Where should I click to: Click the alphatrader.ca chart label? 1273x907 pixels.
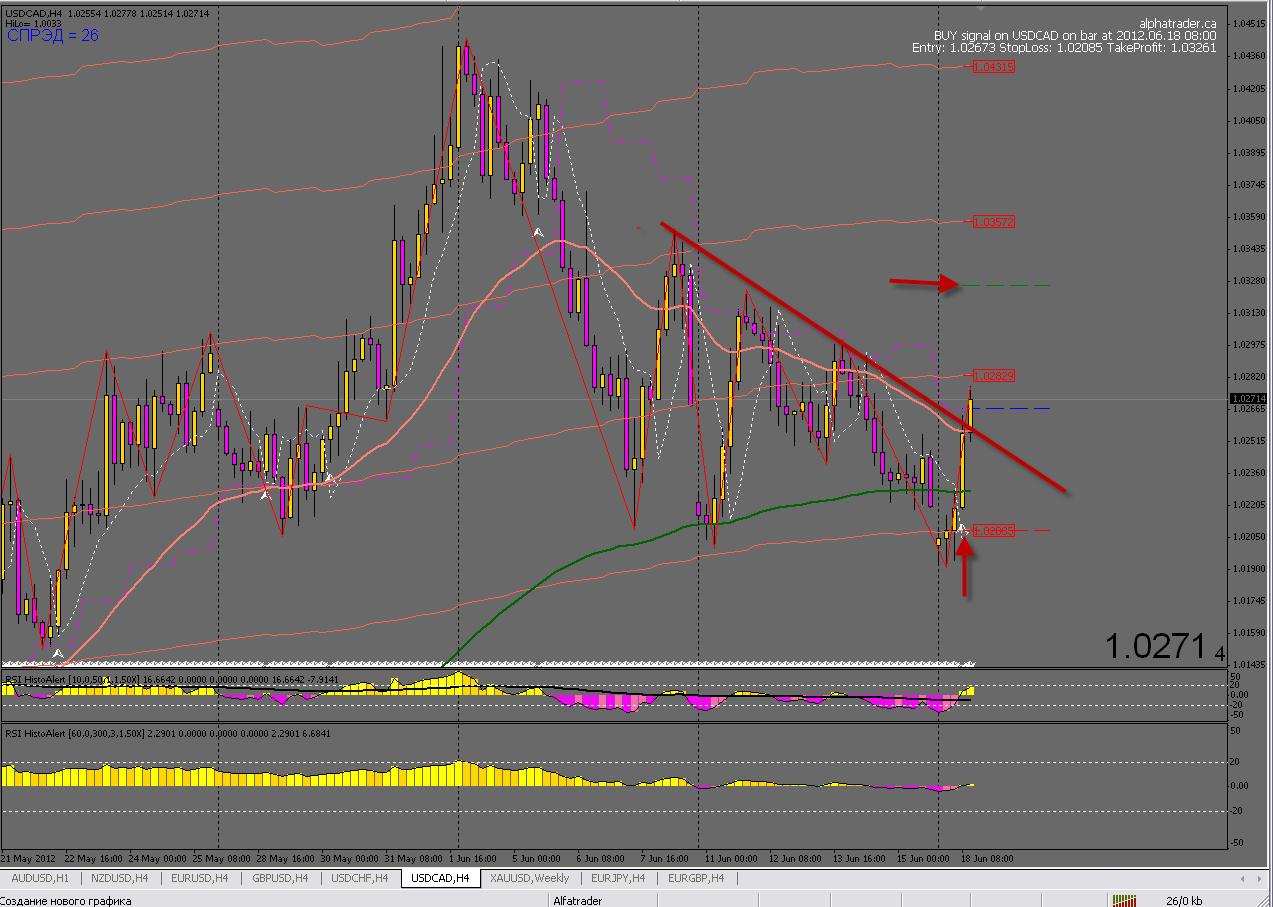coord(1177,23)
